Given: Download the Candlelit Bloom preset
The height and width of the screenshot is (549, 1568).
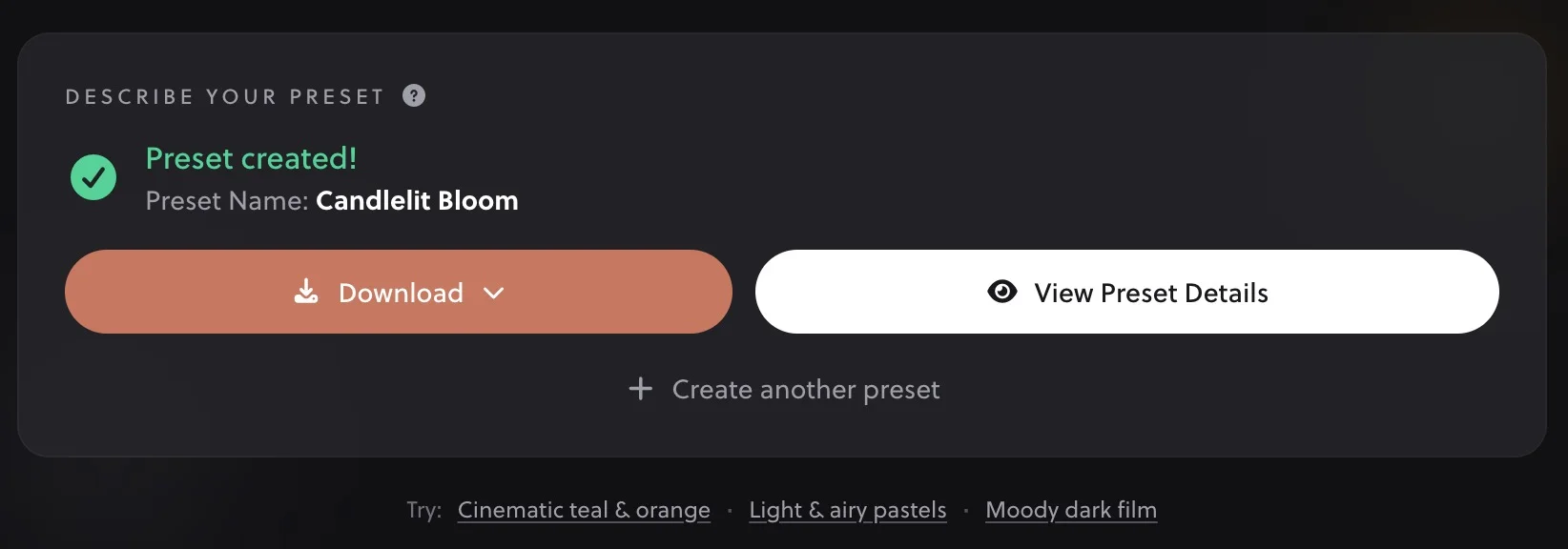Looking at the screenshot, I should click(398, 292).
